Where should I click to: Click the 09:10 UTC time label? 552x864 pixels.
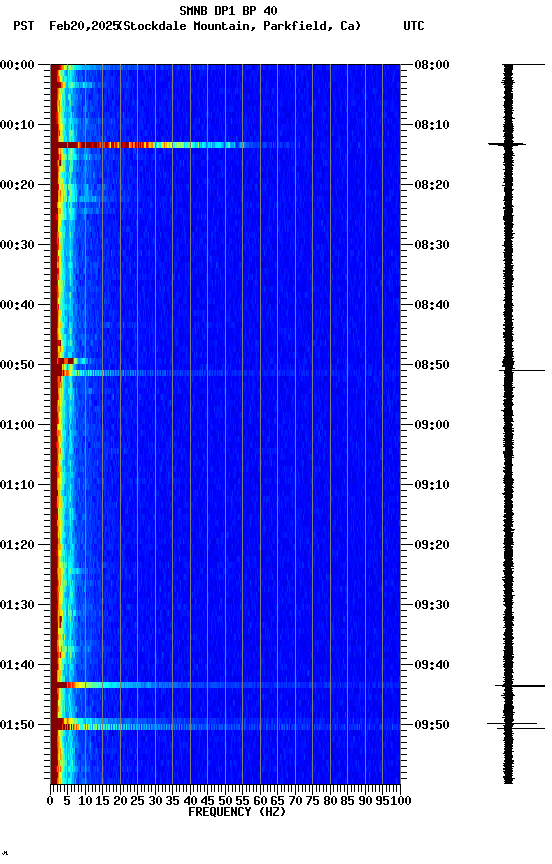tap(432, 485)
